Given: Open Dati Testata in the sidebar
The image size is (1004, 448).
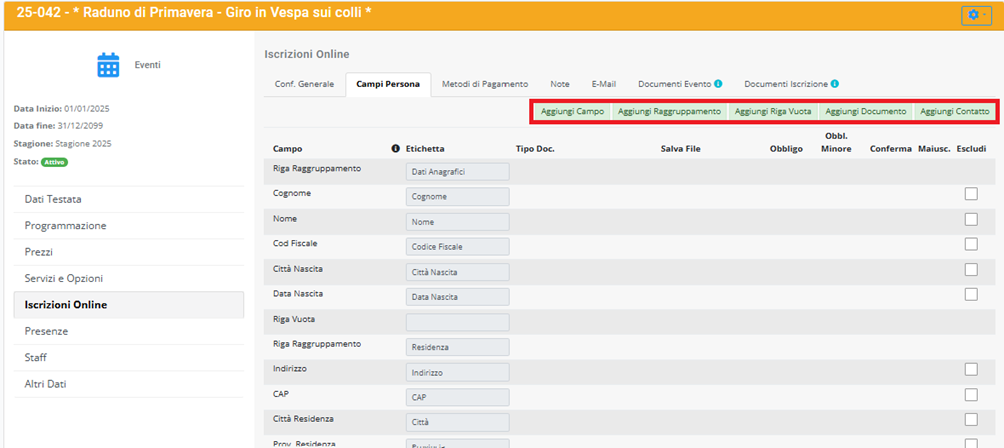Looking at the screenshot, I should point(53,199).
